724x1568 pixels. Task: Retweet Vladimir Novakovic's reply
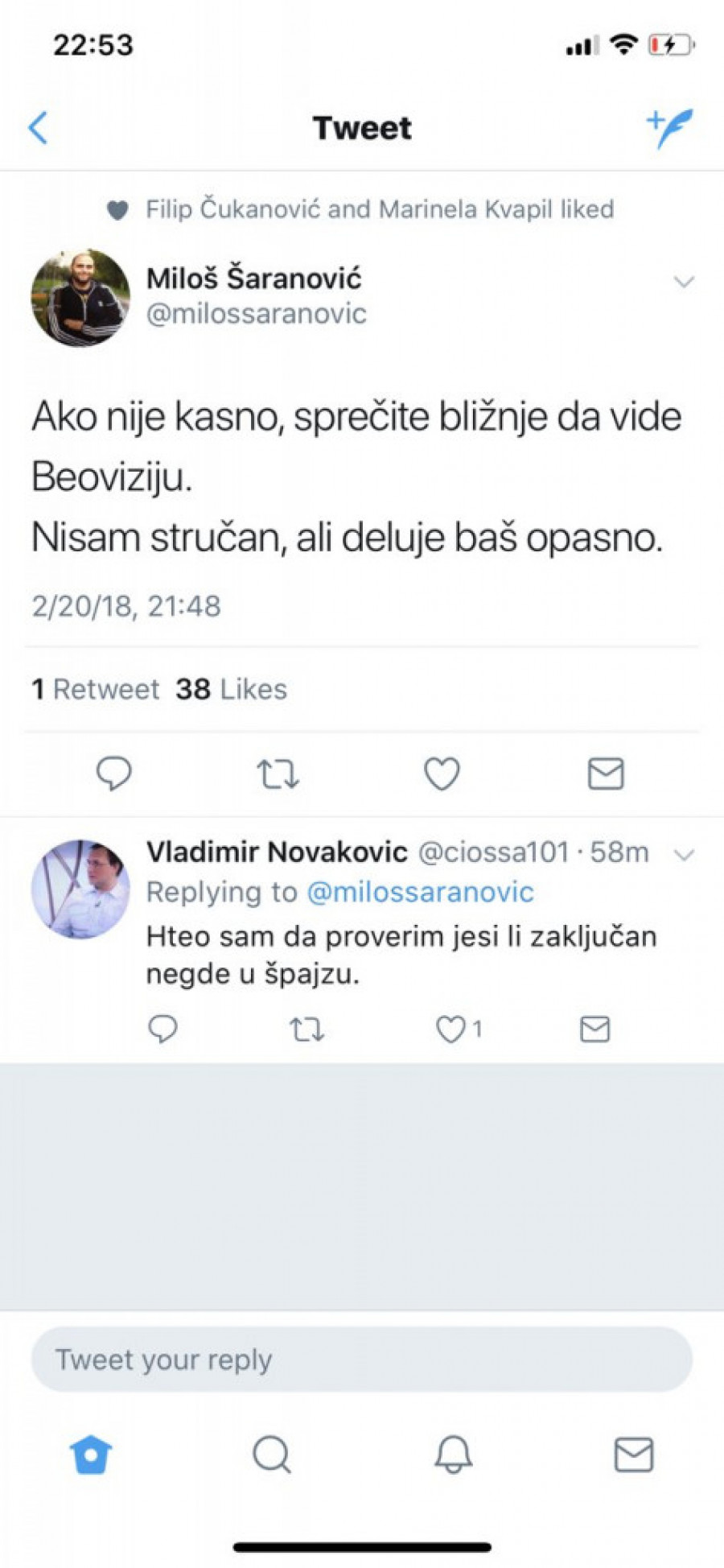306,1029
